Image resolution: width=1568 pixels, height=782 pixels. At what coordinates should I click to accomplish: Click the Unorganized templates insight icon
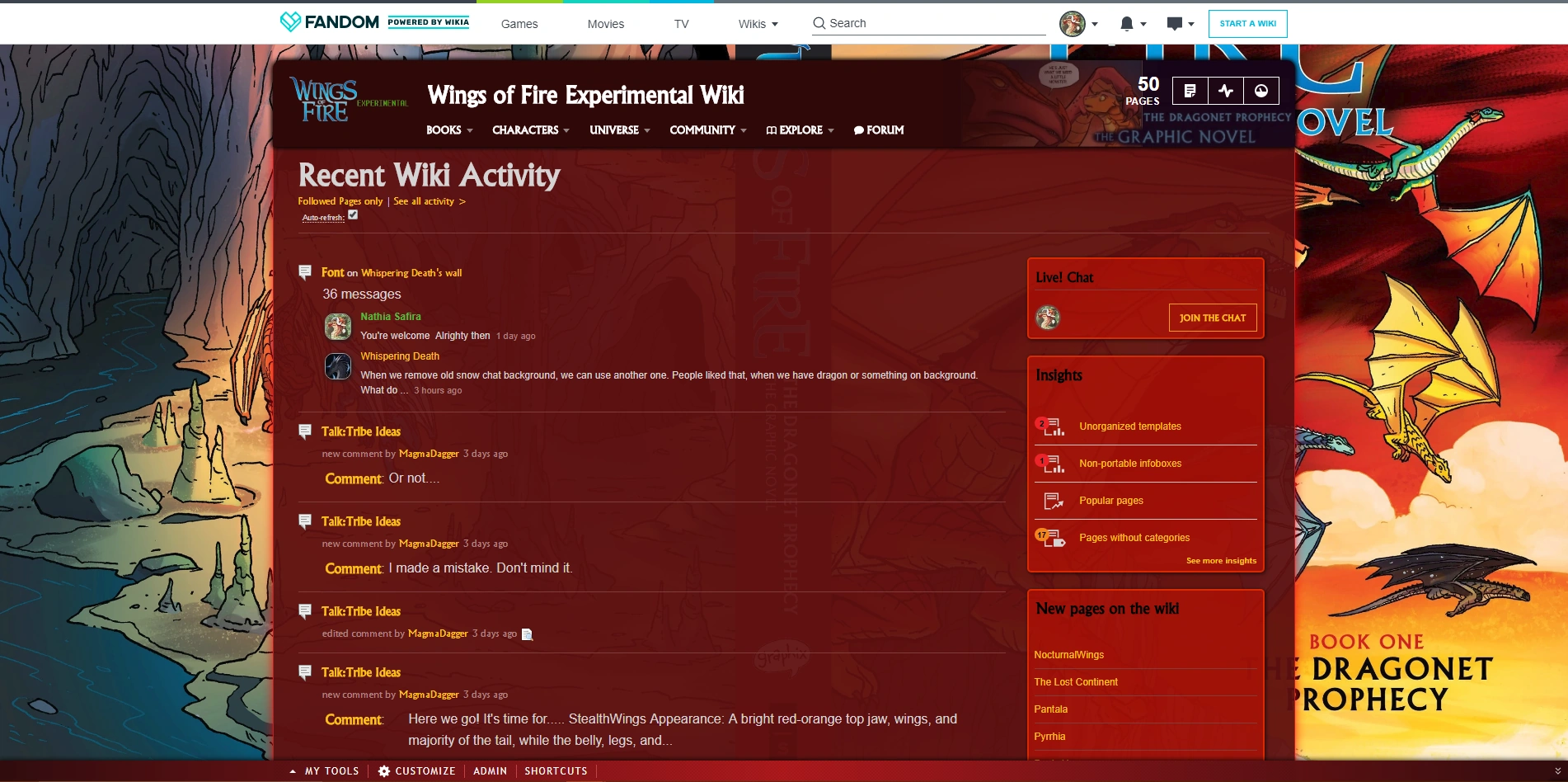coord(1053,426)
